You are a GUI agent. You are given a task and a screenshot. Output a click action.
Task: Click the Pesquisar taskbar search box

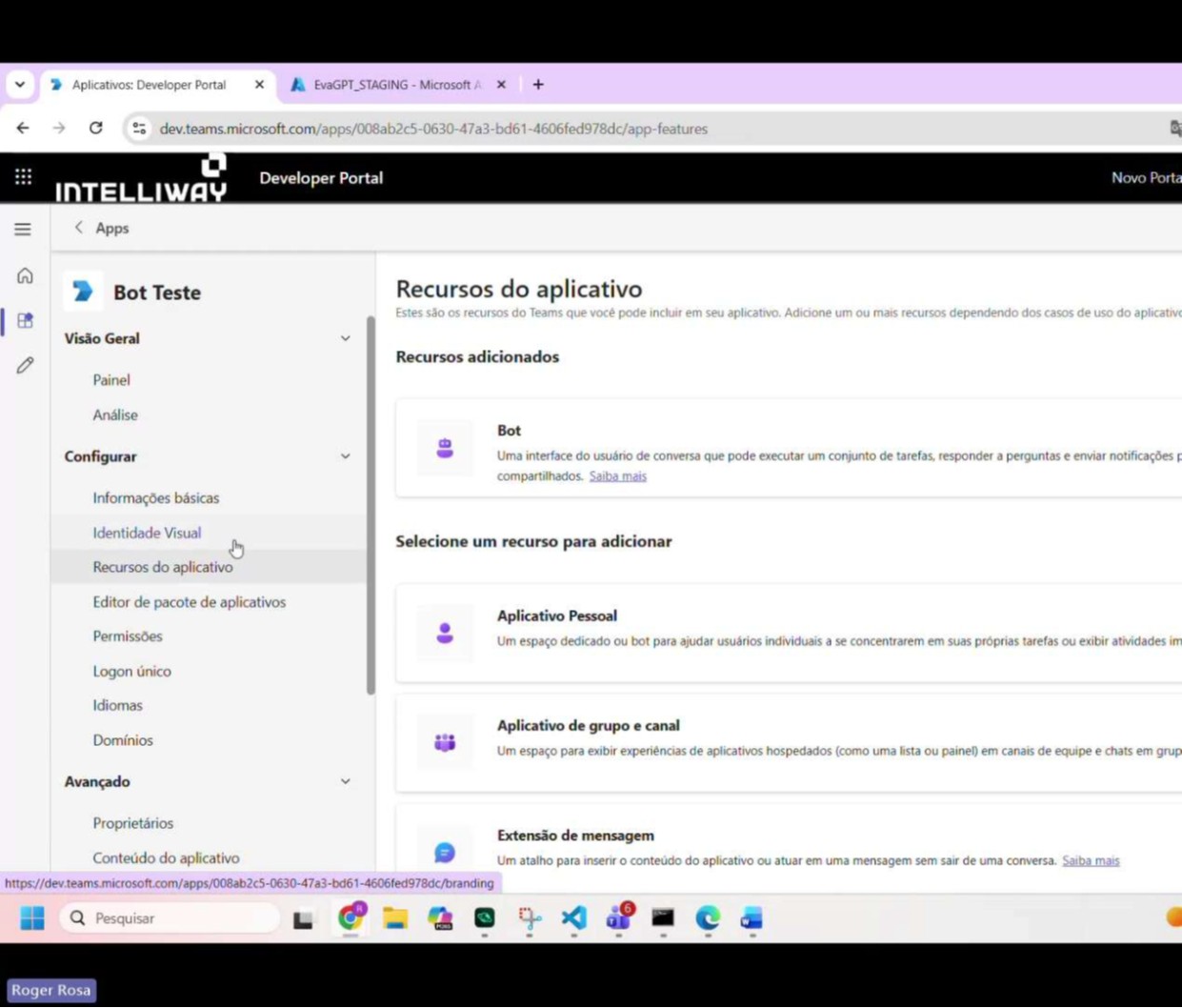click(x=170, y=918)
